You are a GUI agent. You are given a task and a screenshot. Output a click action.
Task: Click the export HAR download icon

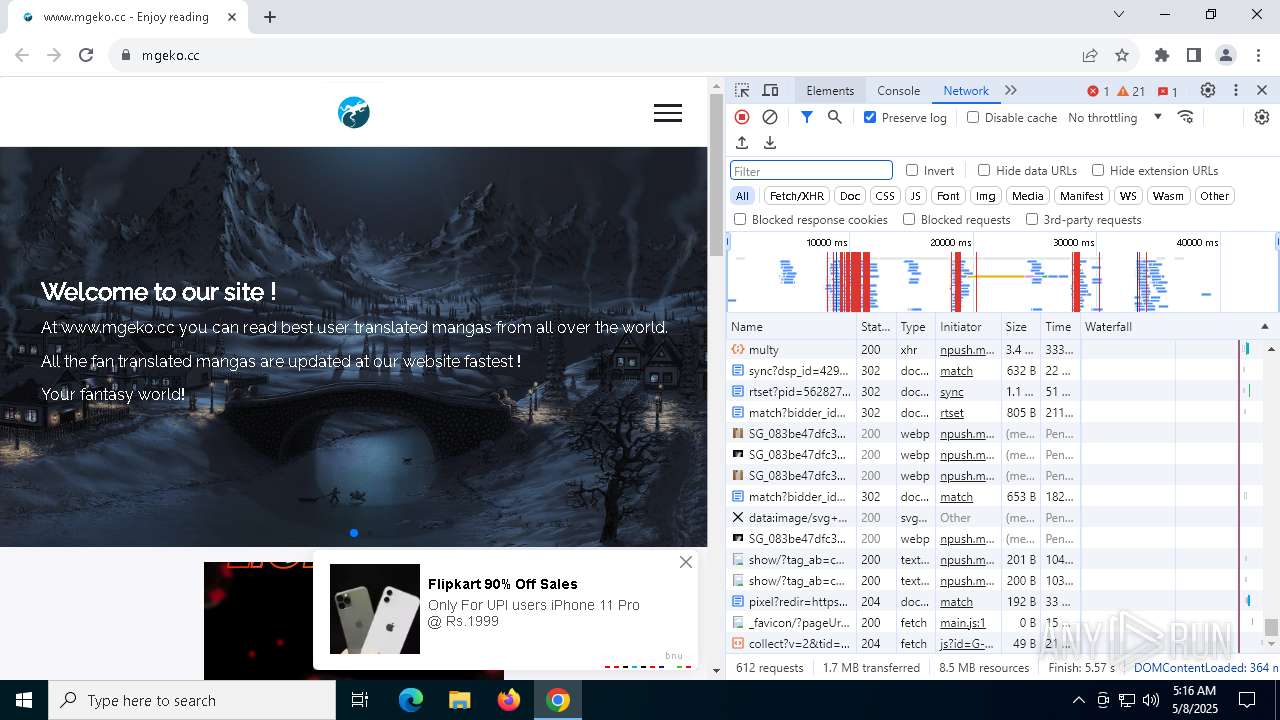coord(770,143)
